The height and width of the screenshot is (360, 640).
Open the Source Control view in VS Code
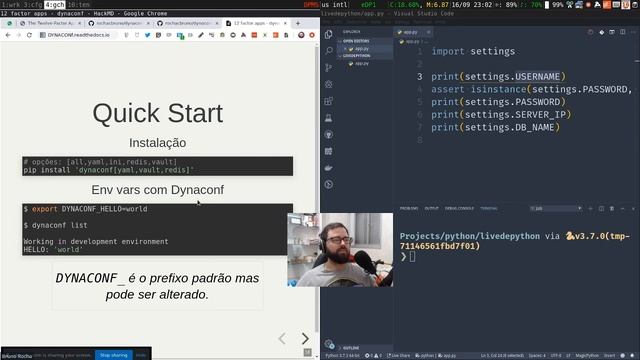[329, 67]
